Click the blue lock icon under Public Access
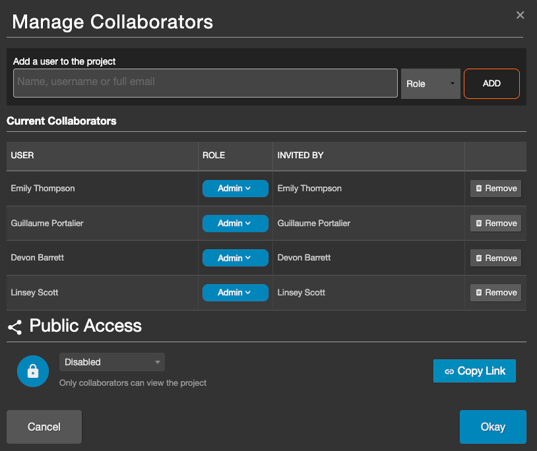537x451 pixels. coord(33,371)
